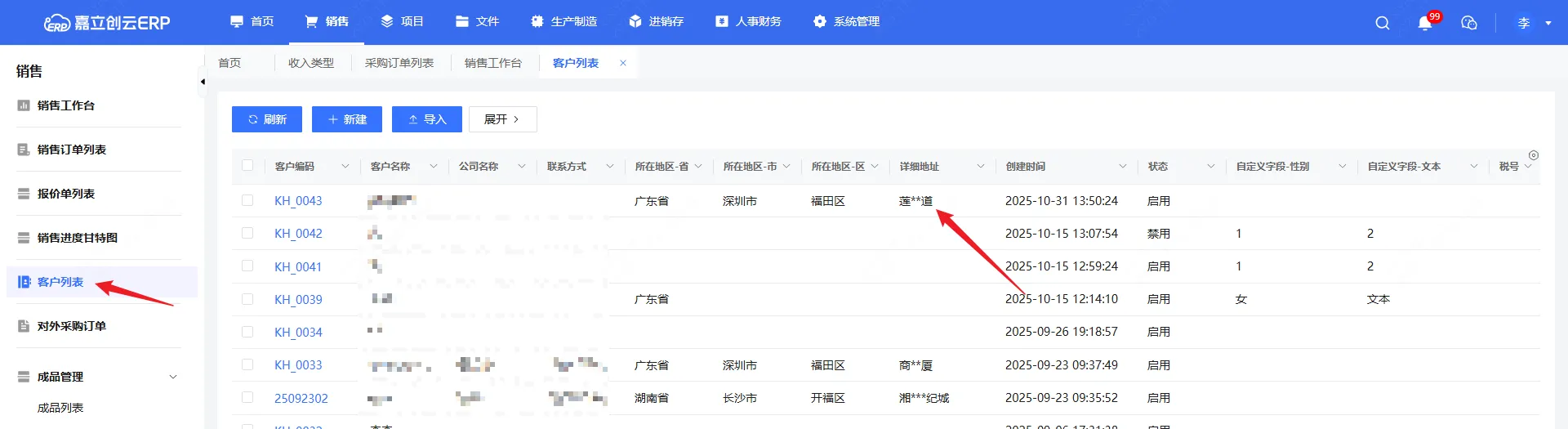Click the 展开 button to expand filters
This screenshot has width=1568, height=429.
(502, 119)
